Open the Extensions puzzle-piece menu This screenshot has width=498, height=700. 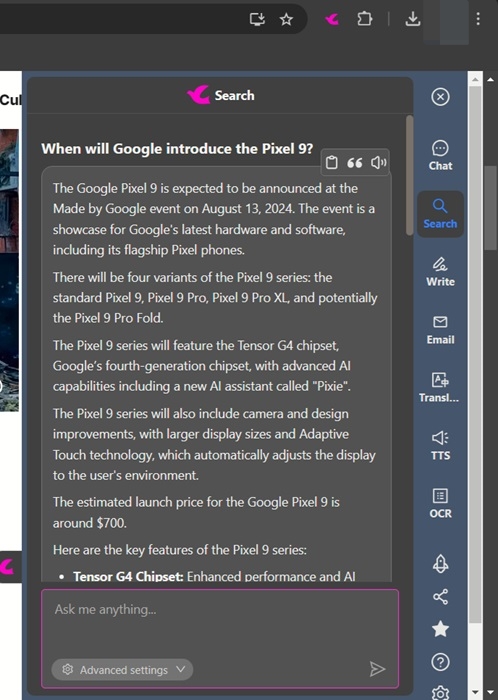364,19
